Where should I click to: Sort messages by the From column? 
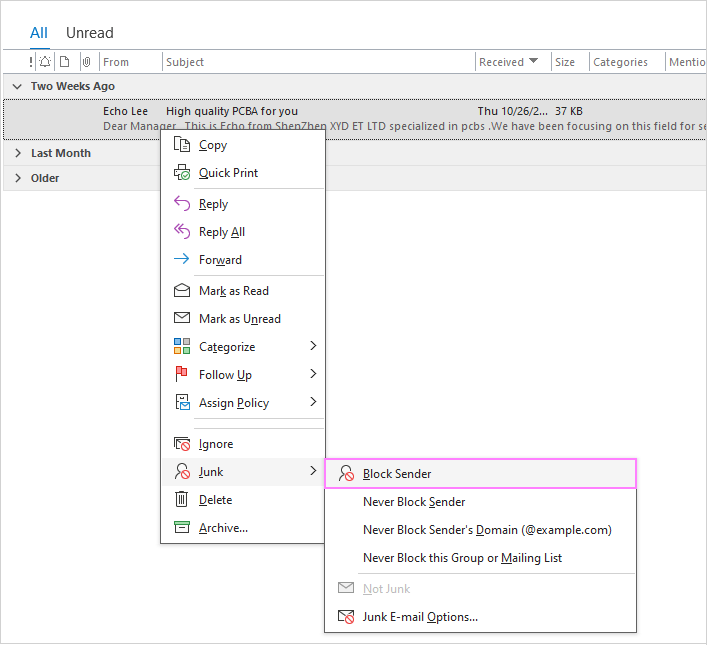[116, 62]
